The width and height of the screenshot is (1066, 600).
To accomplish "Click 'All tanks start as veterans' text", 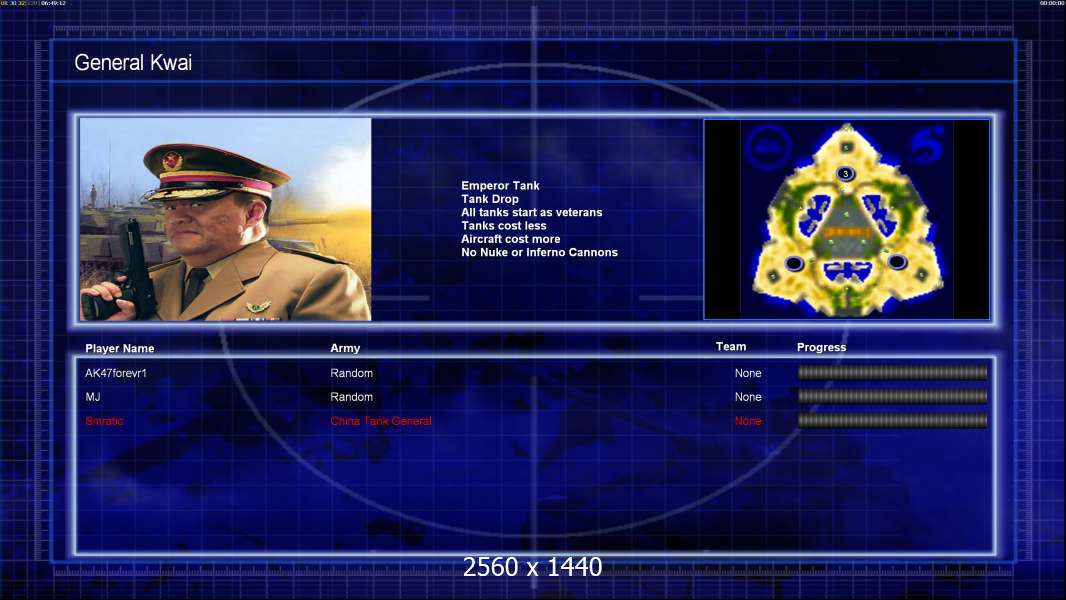I will [x=532, y=212].
